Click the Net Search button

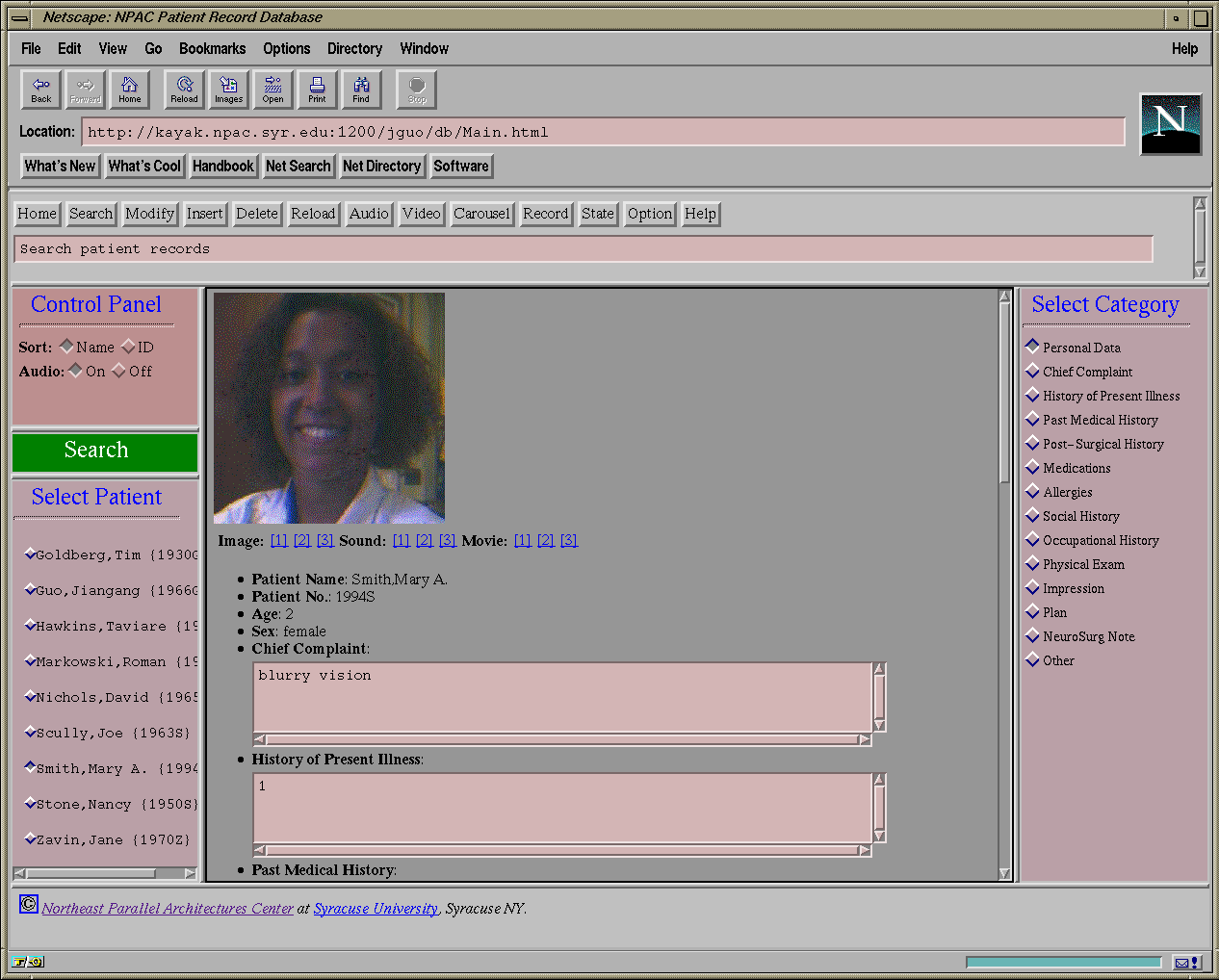point(298,166)
